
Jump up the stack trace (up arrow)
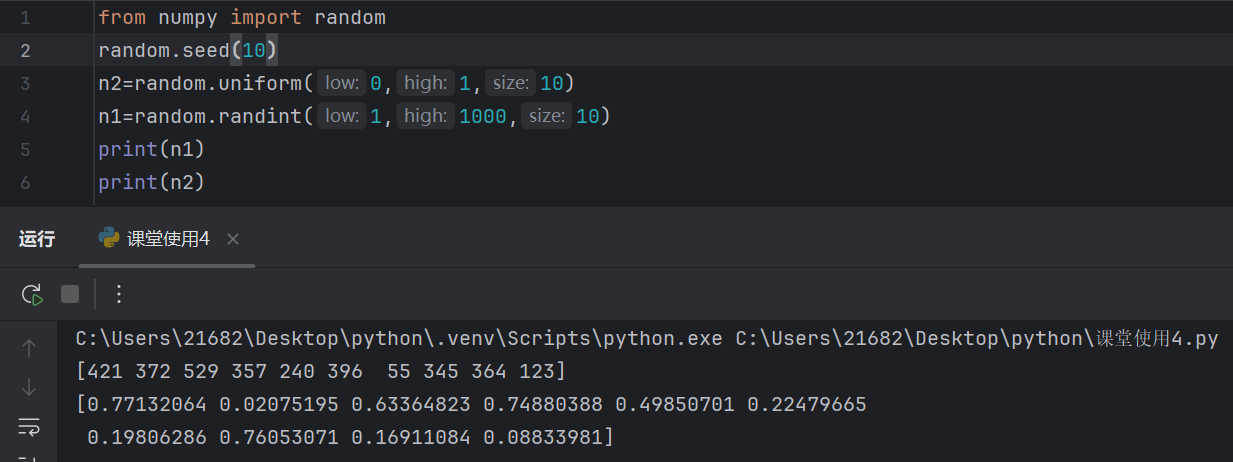click(29, 348)
